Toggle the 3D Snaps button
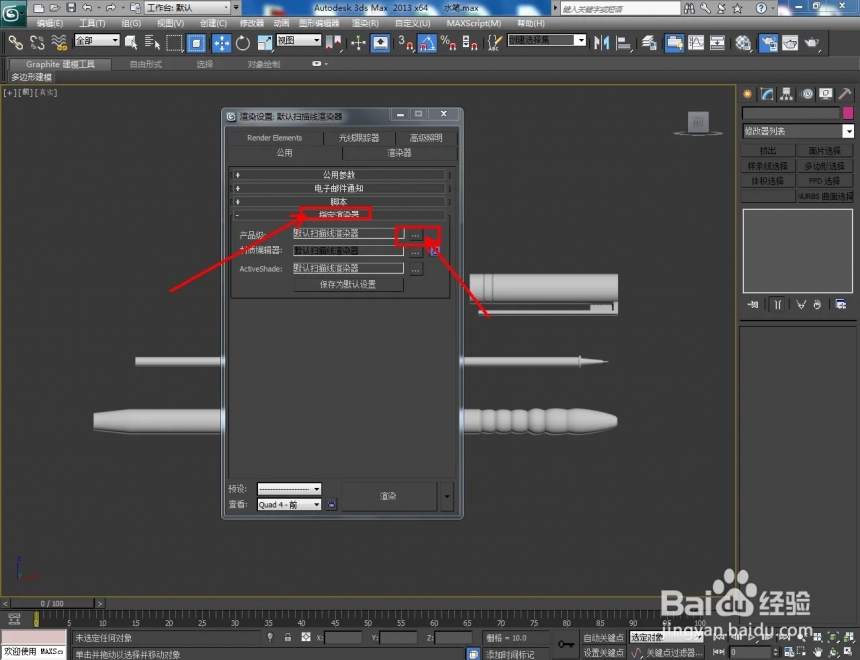Screen dimensions: 860x660 [x=406, y=43]
